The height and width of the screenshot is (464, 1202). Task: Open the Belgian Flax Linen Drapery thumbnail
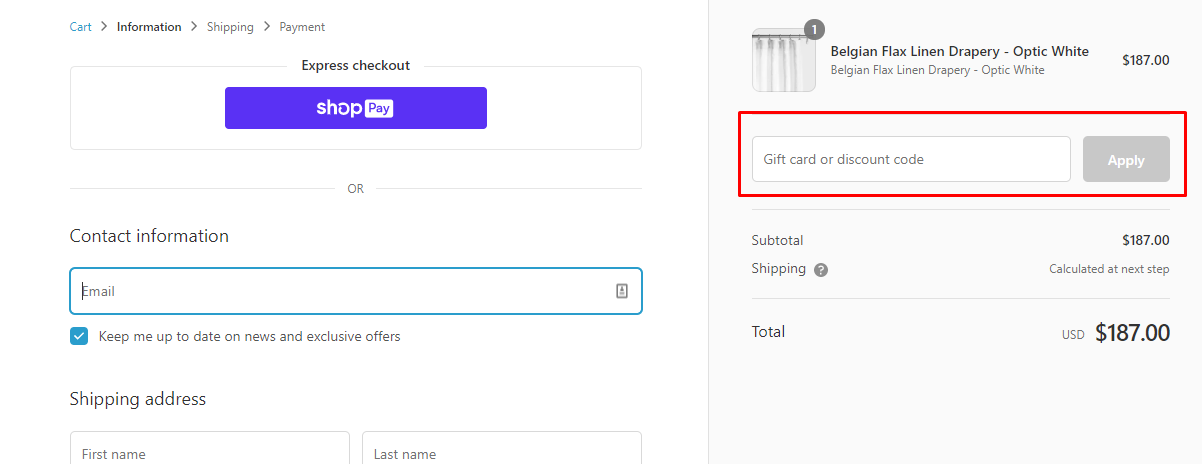(783, 60)
